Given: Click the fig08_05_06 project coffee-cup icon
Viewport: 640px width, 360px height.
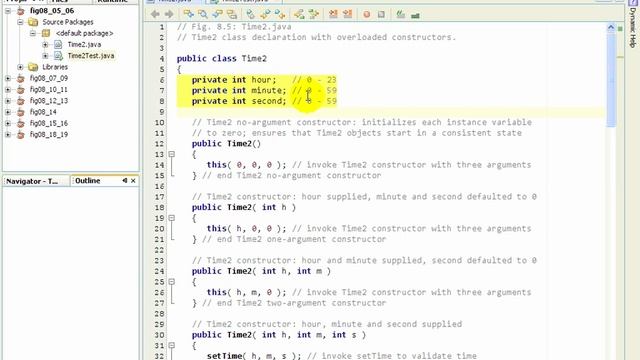Looking at the screenshot, I should [20, 11].
